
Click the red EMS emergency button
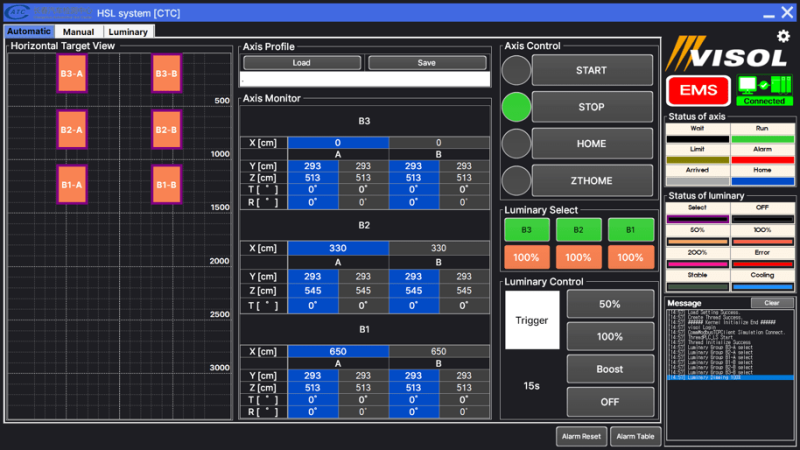[698, 90]
